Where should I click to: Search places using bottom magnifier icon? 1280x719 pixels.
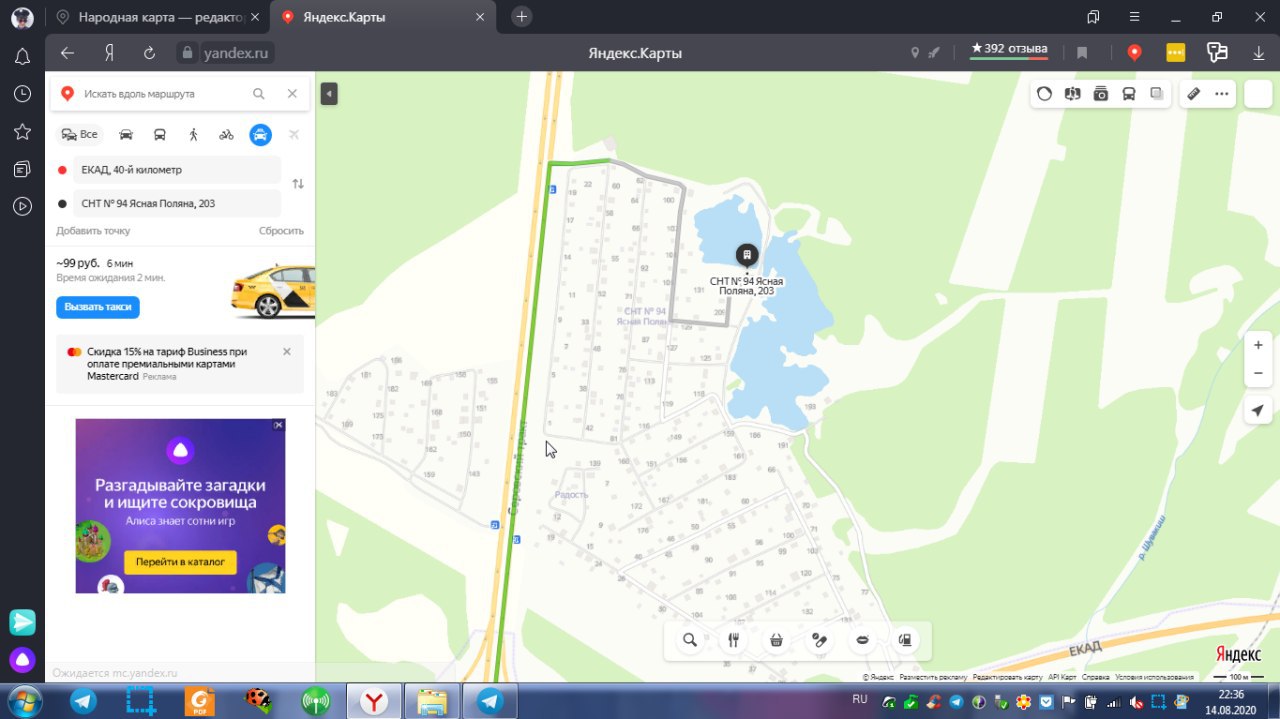pyautogui.click(x=690, y=640)
